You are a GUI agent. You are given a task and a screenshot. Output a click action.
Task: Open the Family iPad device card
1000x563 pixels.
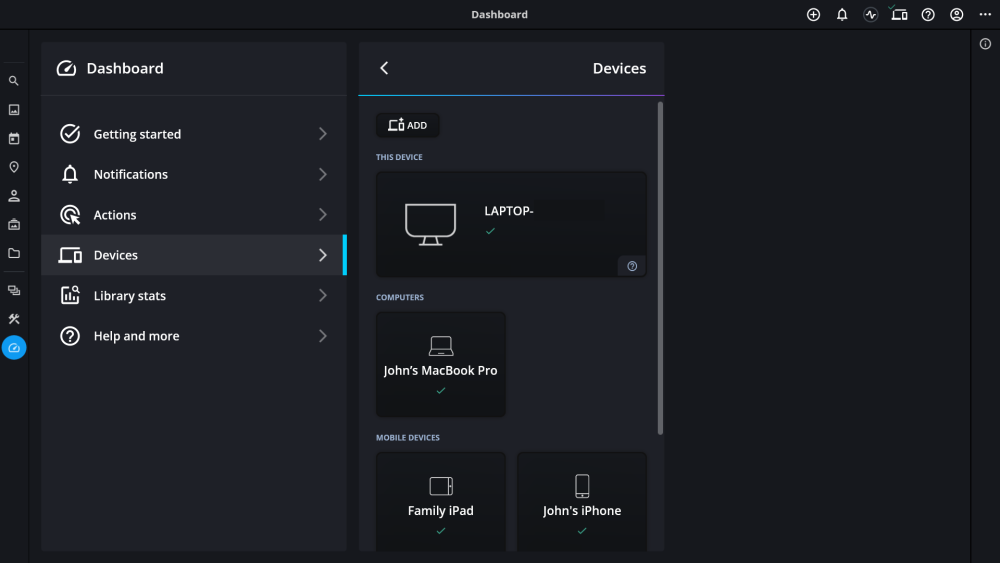441,502
